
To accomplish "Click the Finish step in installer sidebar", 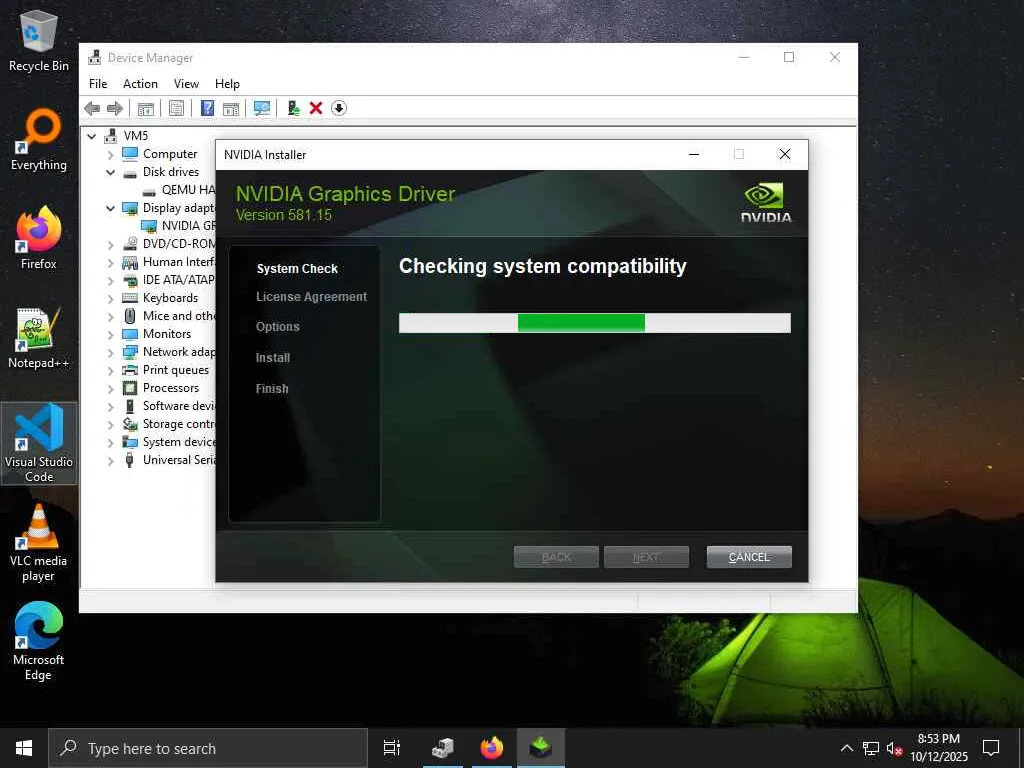I will coord(272,389).
